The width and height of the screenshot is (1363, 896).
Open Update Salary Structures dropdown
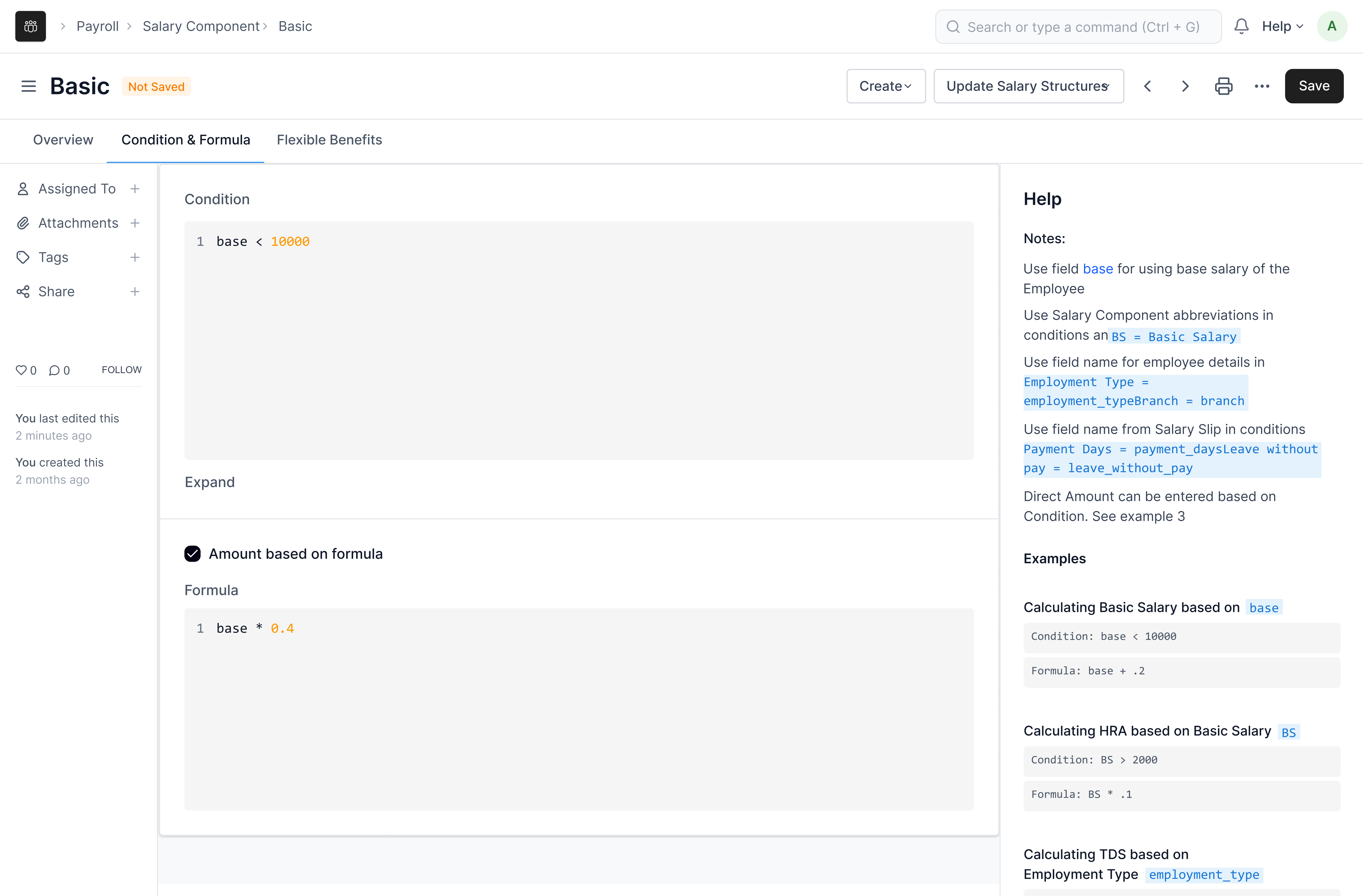point(1028,86)
